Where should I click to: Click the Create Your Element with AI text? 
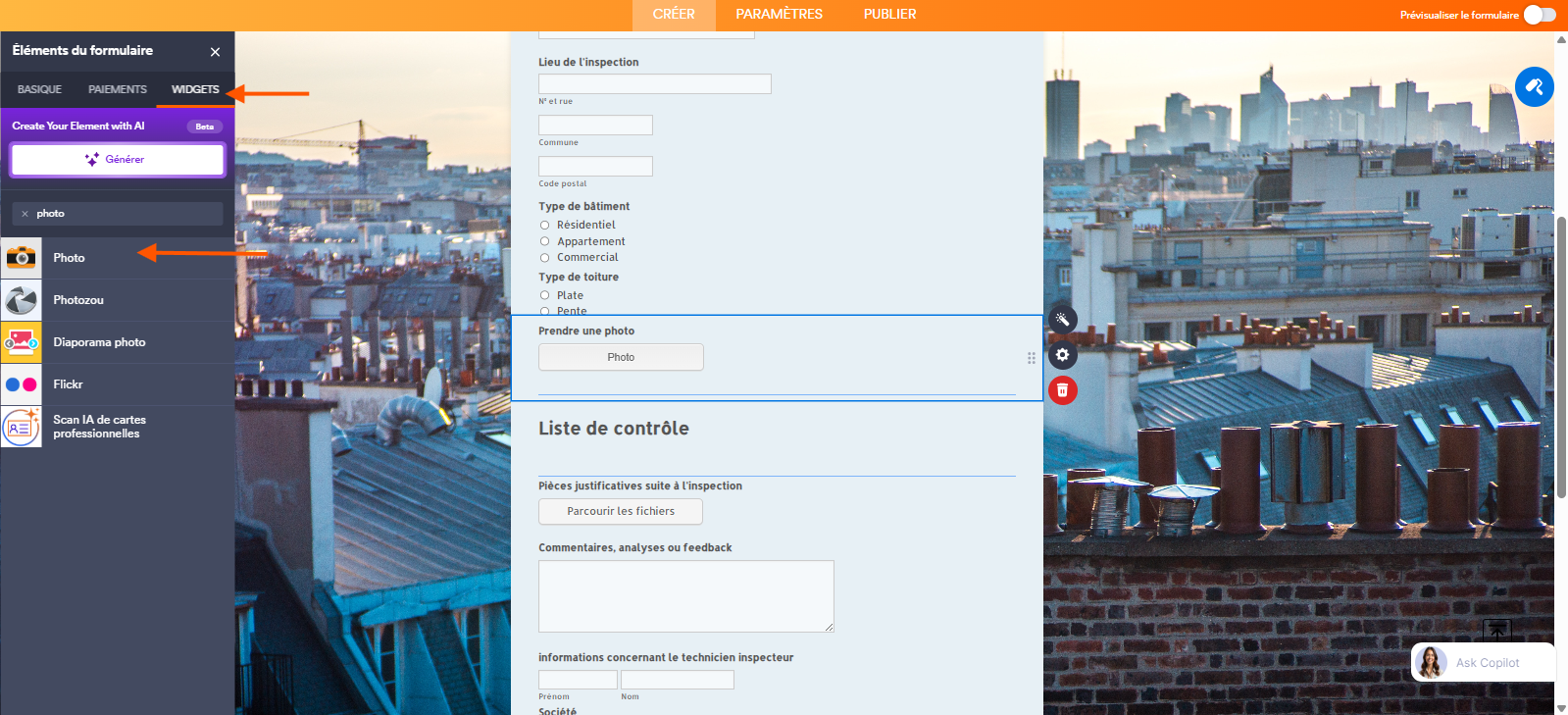pyautogui.click(x=78, y=127)
